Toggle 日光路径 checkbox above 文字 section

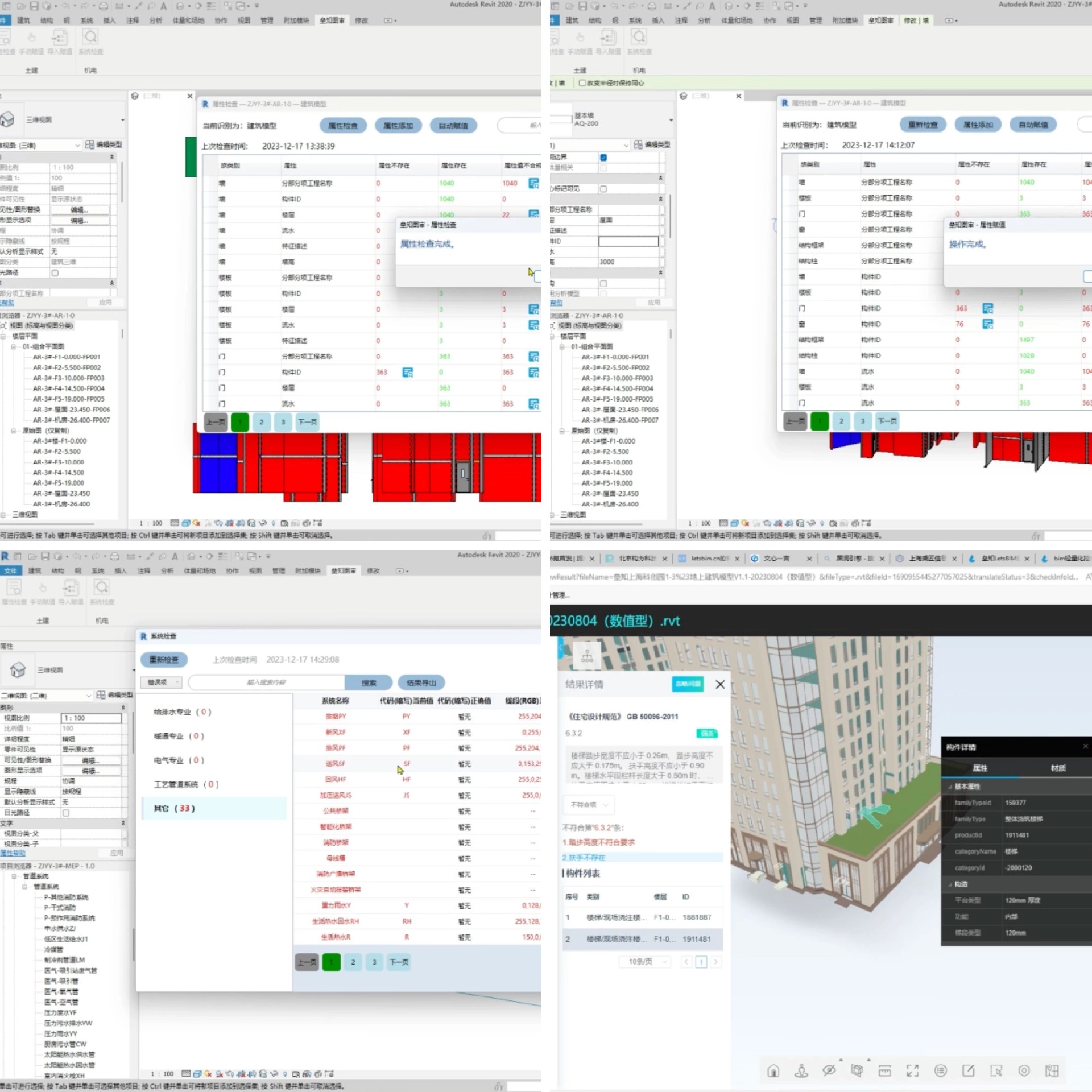(x=66, y=813)
